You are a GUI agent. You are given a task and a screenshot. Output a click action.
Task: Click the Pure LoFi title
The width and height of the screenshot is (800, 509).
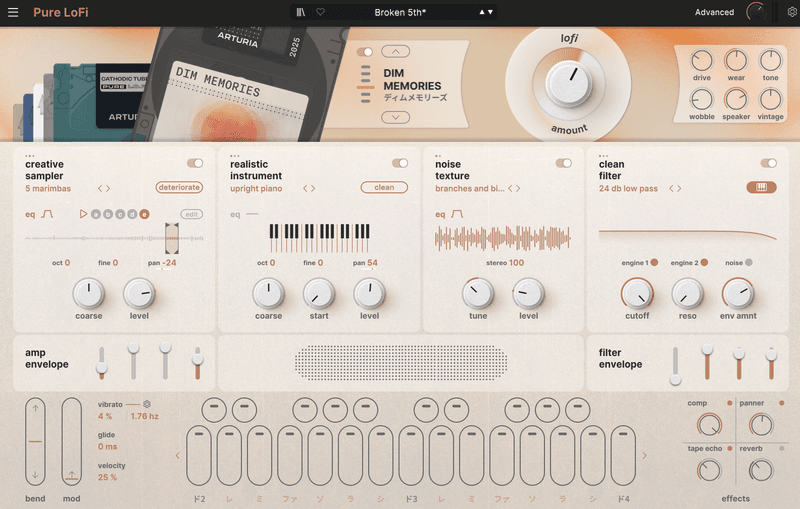point(61,12)
